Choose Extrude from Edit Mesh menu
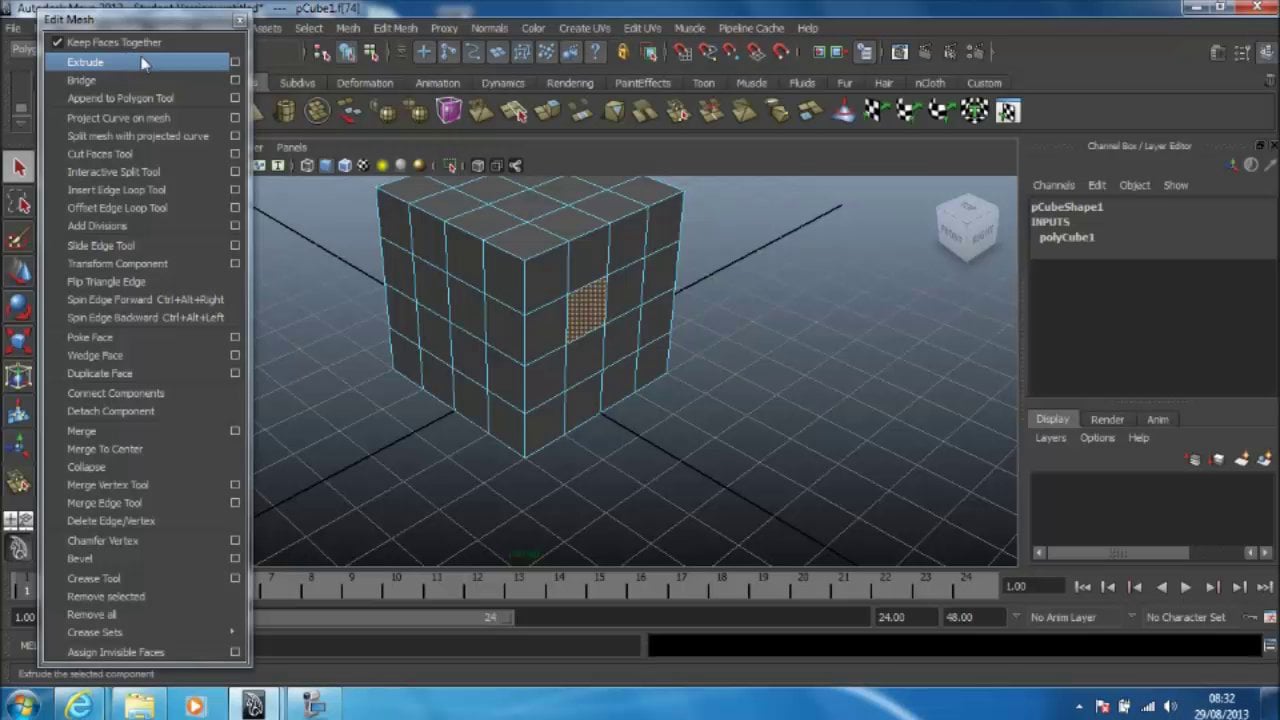 point(135,62)
